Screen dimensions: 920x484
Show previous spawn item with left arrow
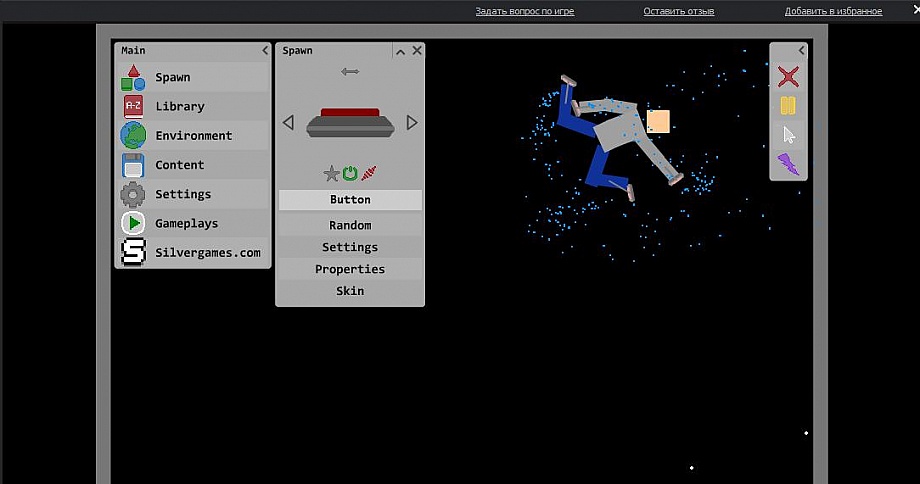(288, 123)
